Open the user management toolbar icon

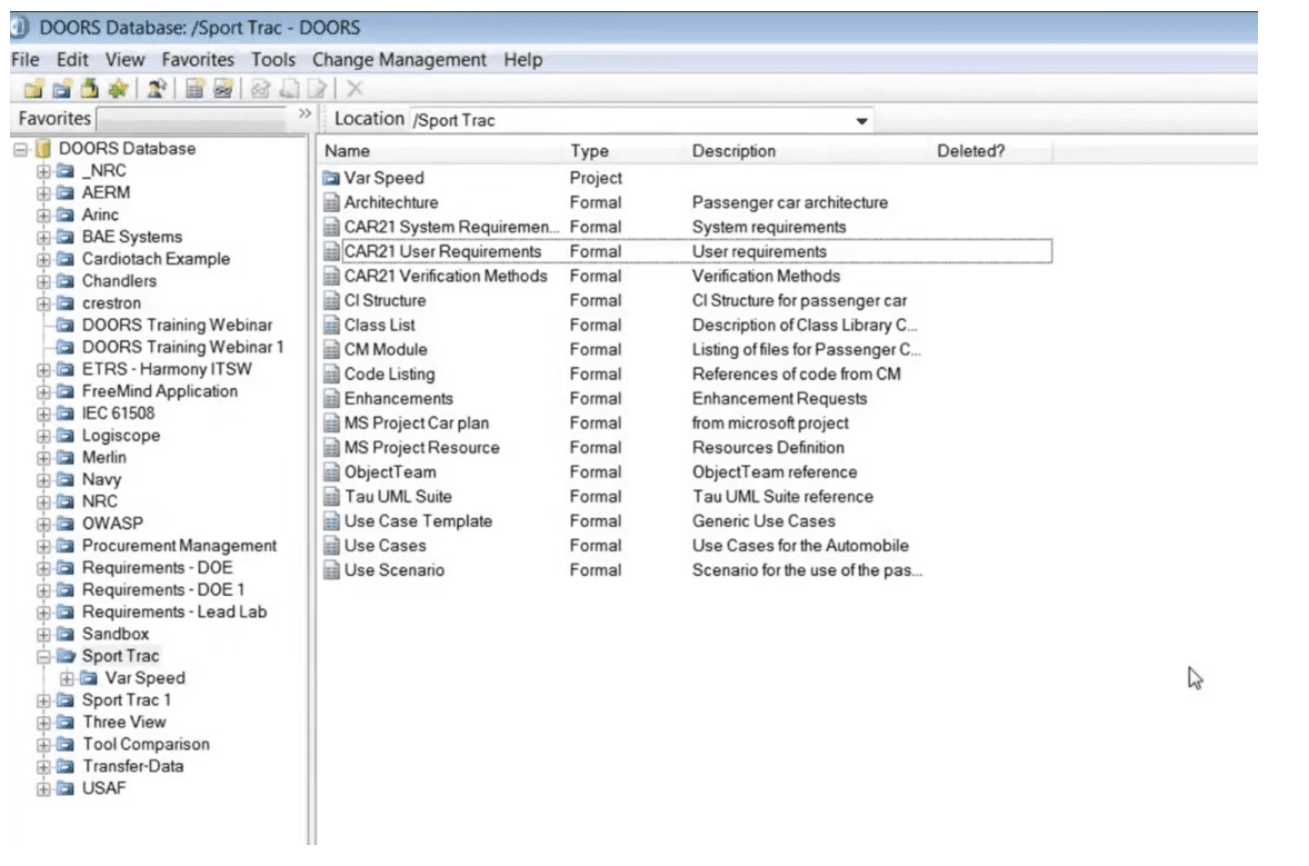coord(156,89)
